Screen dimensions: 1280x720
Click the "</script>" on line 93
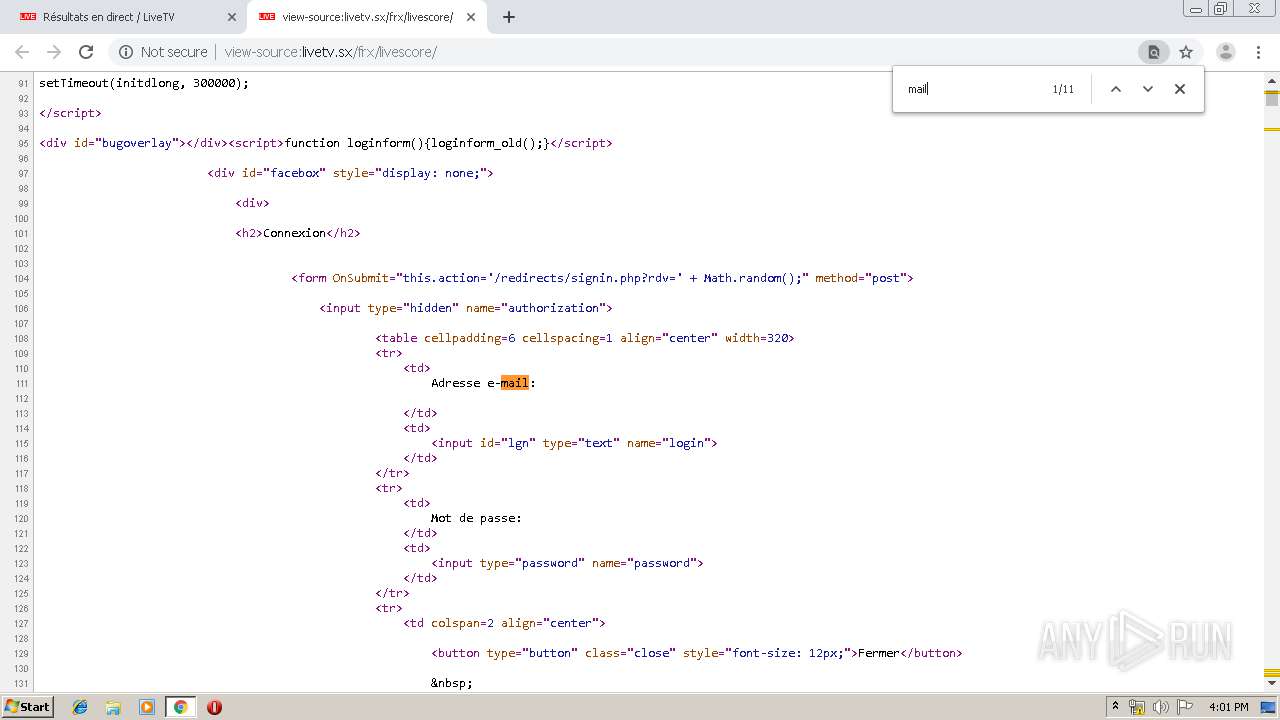pos(71,113)
